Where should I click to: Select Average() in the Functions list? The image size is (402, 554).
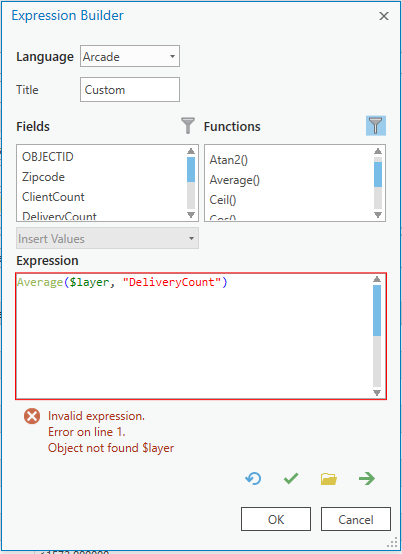[235, 180]
